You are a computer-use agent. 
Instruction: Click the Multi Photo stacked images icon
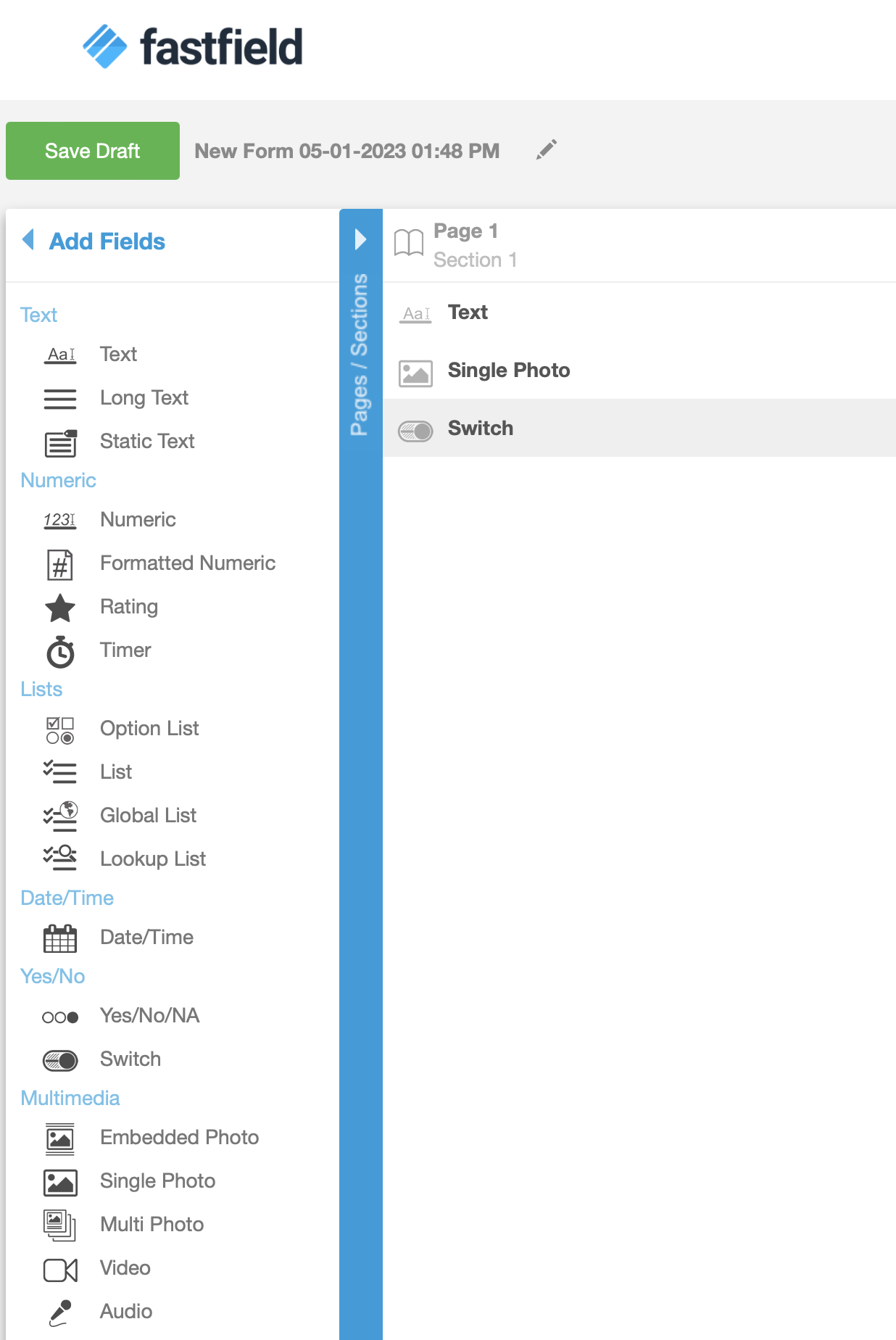[x=60, y=1225]
